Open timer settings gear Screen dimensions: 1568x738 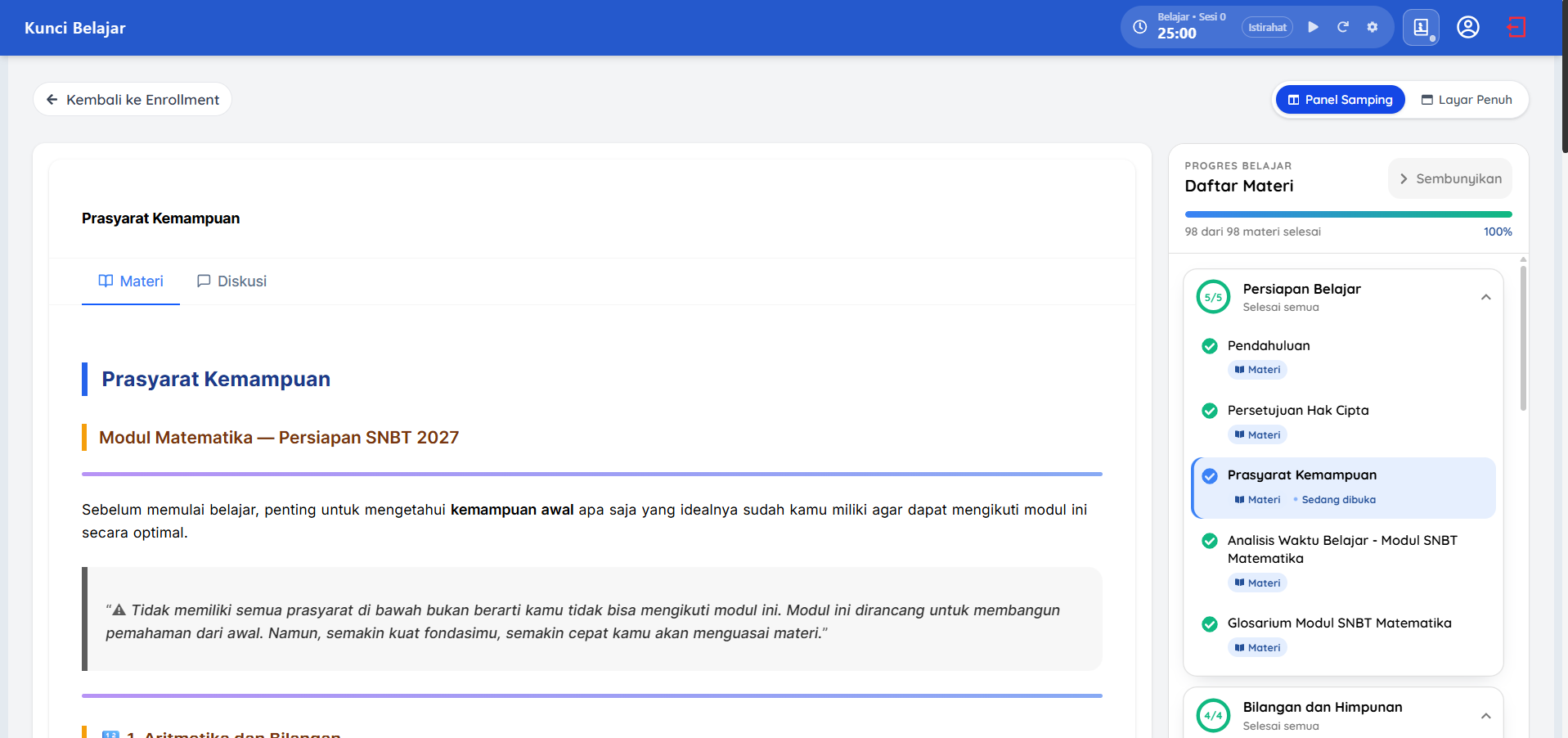pyautogui.click(x=1372, y=27)
